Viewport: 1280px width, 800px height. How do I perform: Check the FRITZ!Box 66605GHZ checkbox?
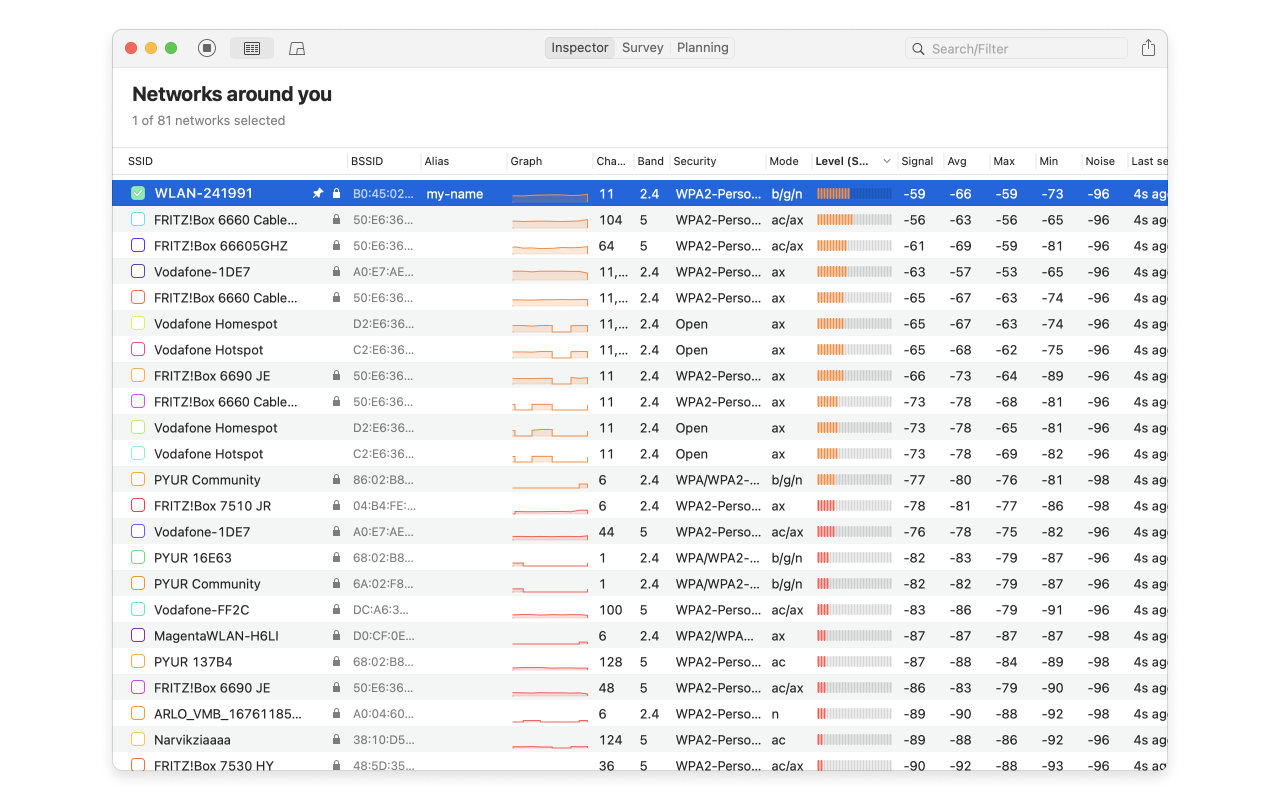pyautogui.click(x=138, y=245)
